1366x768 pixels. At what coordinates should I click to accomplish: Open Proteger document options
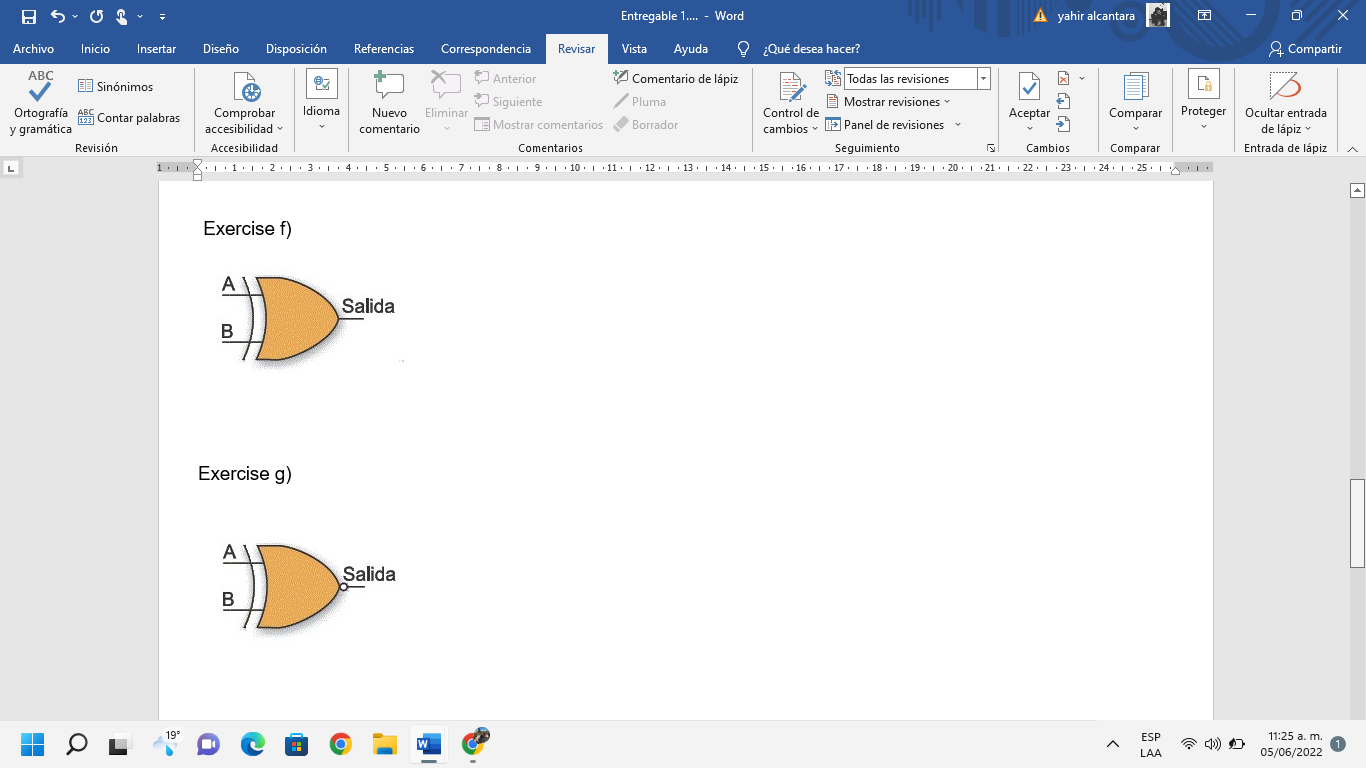[x=1203, y=100]
